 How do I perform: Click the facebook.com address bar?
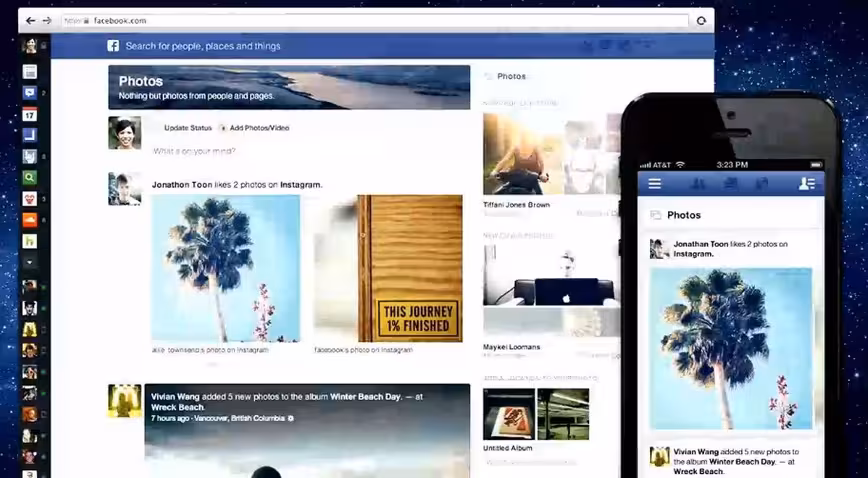[x=375, y=20]
